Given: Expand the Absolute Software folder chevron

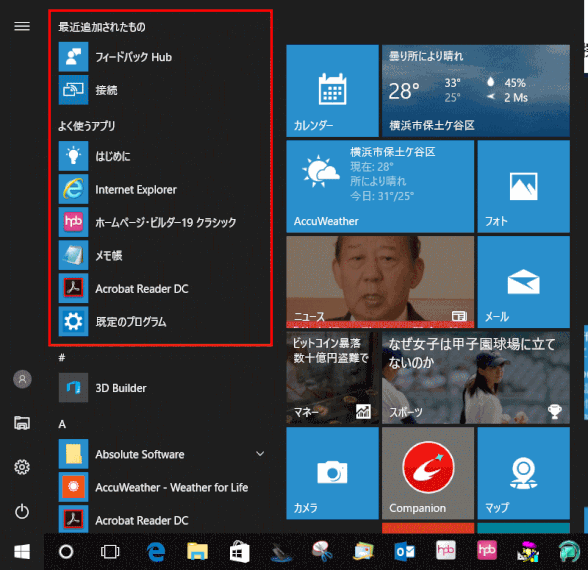Looking at the screenshot, I should coord(260,454).
